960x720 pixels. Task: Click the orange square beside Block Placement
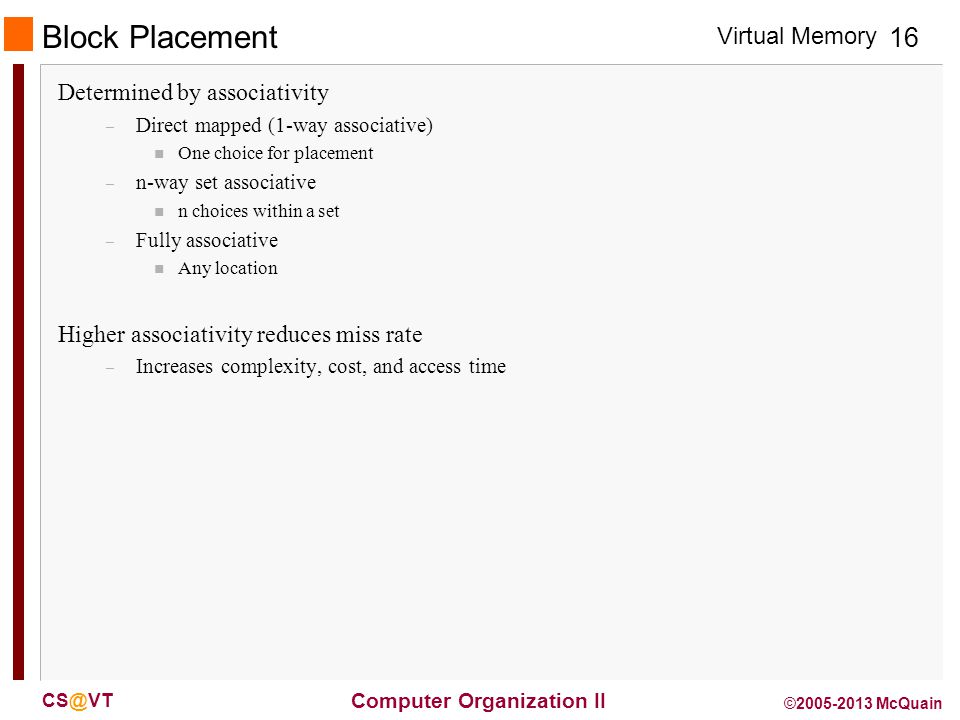[18, 34]
